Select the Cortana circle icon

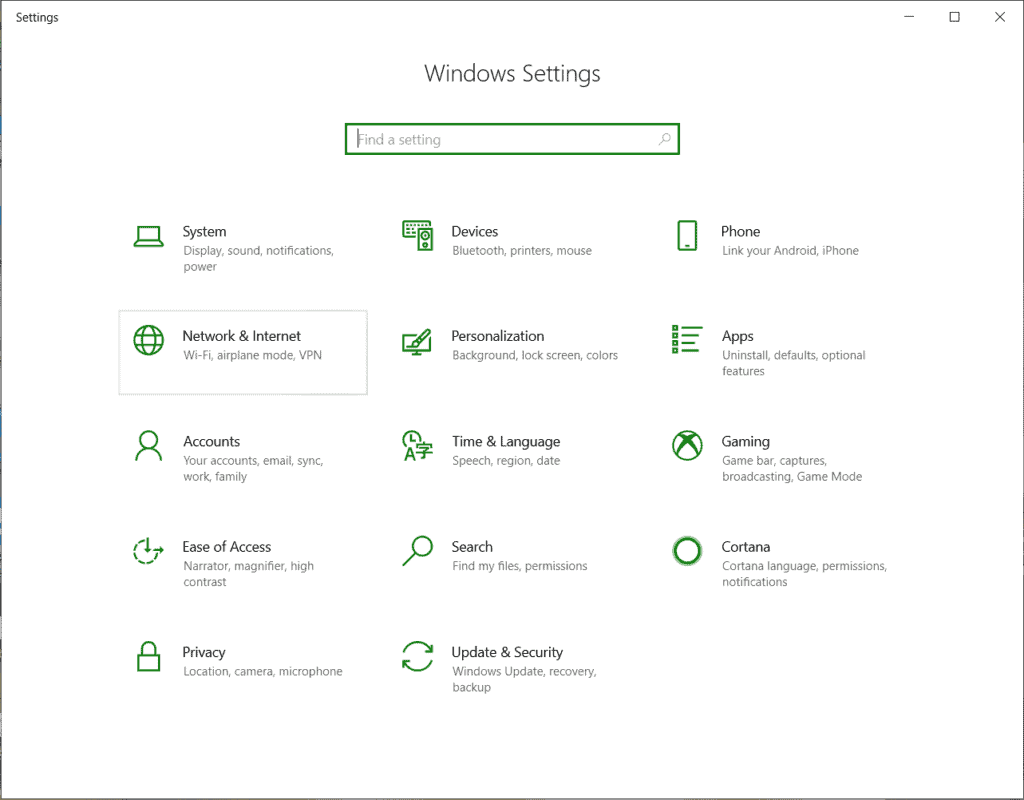687,551
